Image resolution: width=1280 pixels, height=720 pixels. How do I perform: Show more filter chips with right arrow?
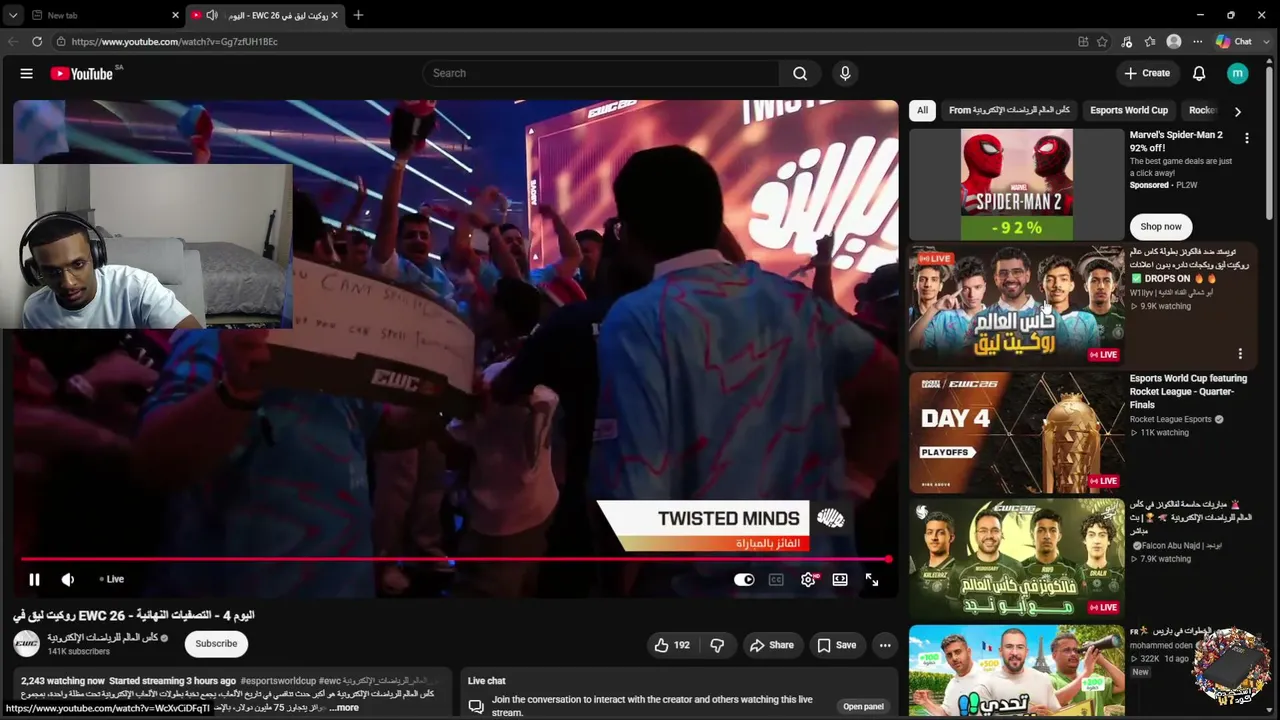[1237, 111]
